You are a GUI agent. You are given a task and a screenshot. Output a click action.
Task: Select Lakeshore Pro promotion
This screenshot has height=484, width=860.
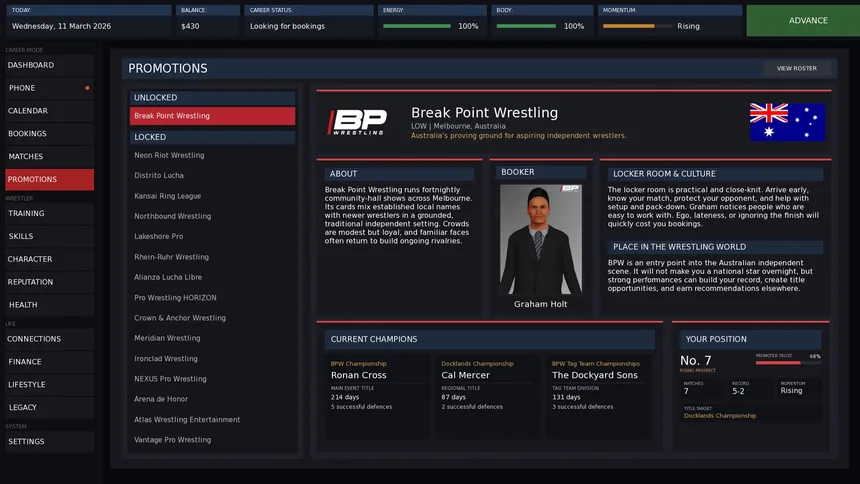click(x=212, y=237)
